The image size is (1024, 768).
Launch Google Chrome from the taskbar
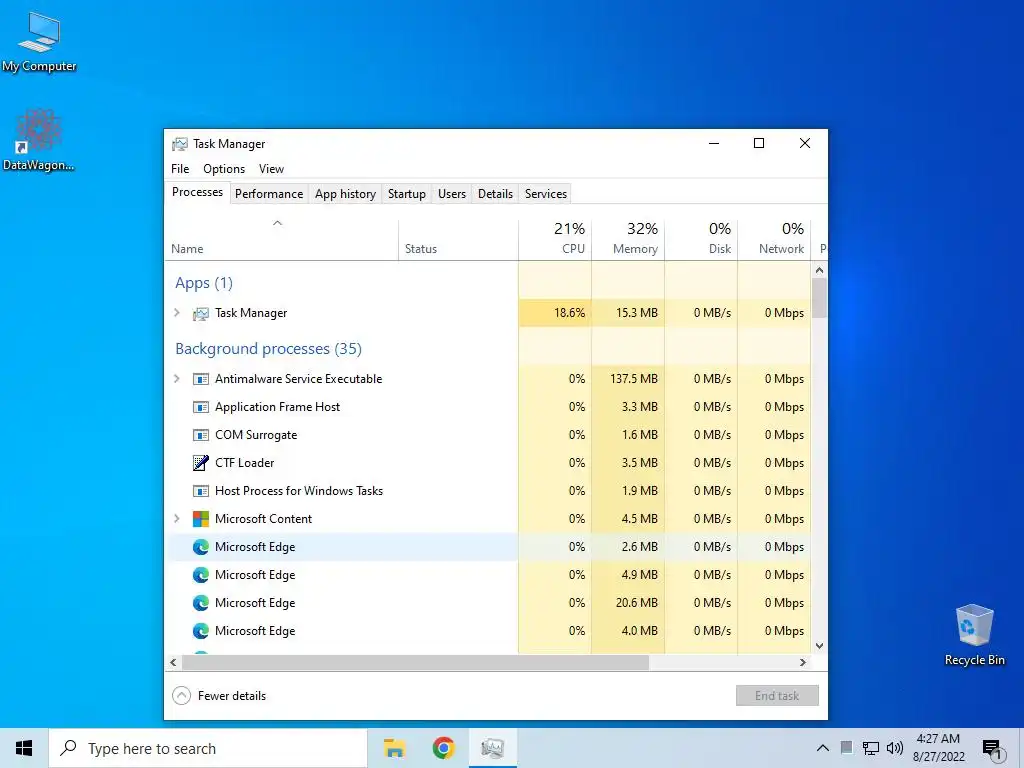pos(443,748)
